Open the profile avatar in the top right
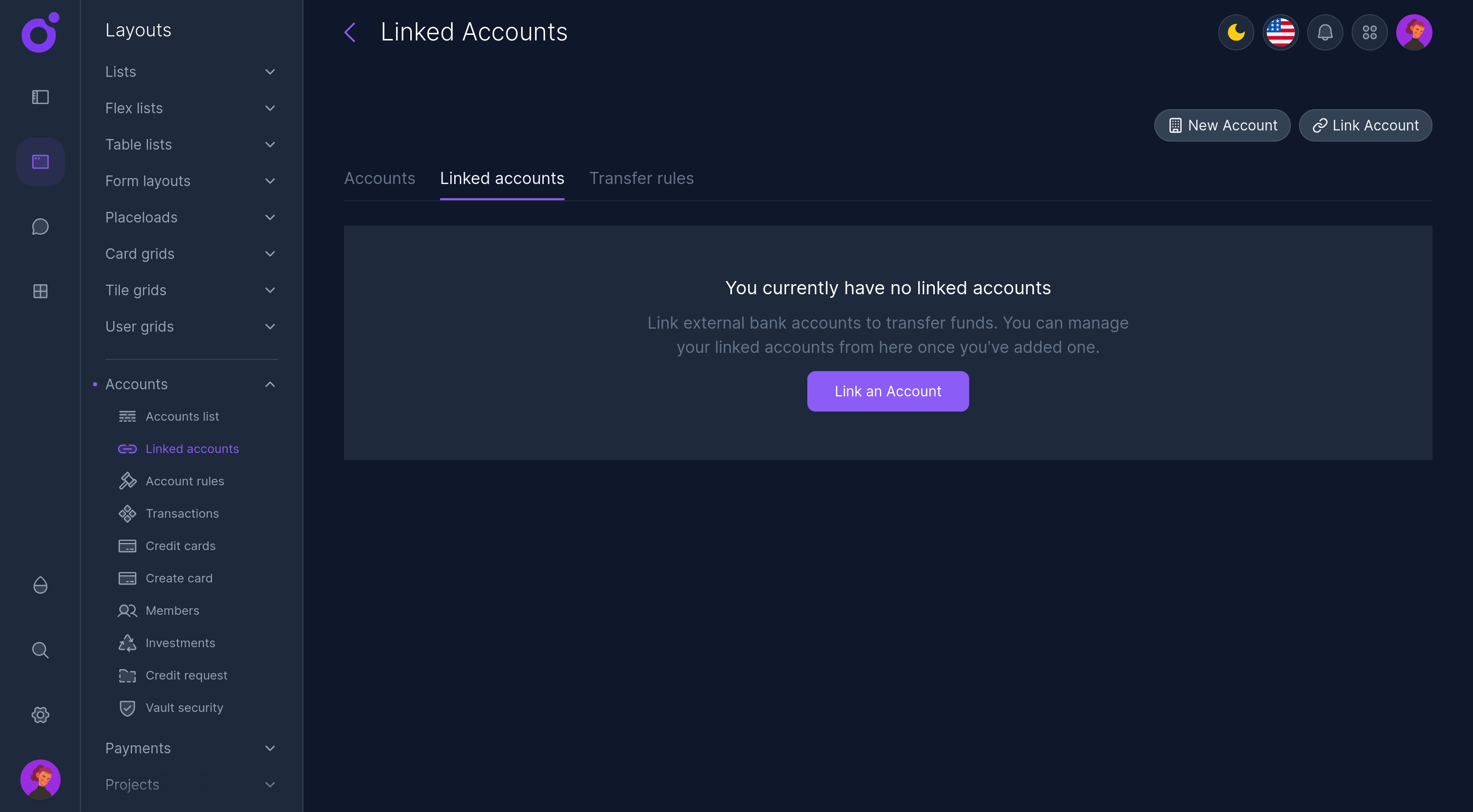The height and width of the screenshot is (812, 1473). pyautogui.click(x=1414, y=32)
